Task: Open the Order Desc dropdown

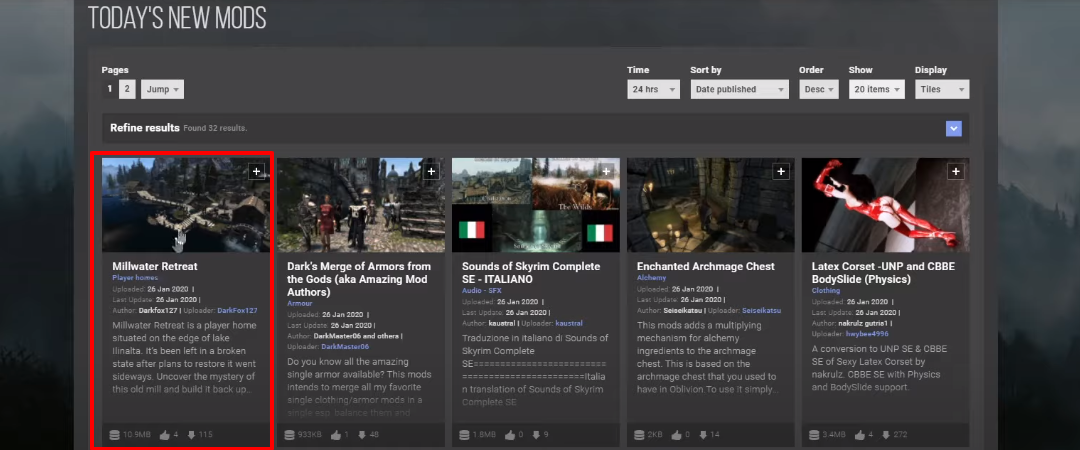Action: [819, 90]
